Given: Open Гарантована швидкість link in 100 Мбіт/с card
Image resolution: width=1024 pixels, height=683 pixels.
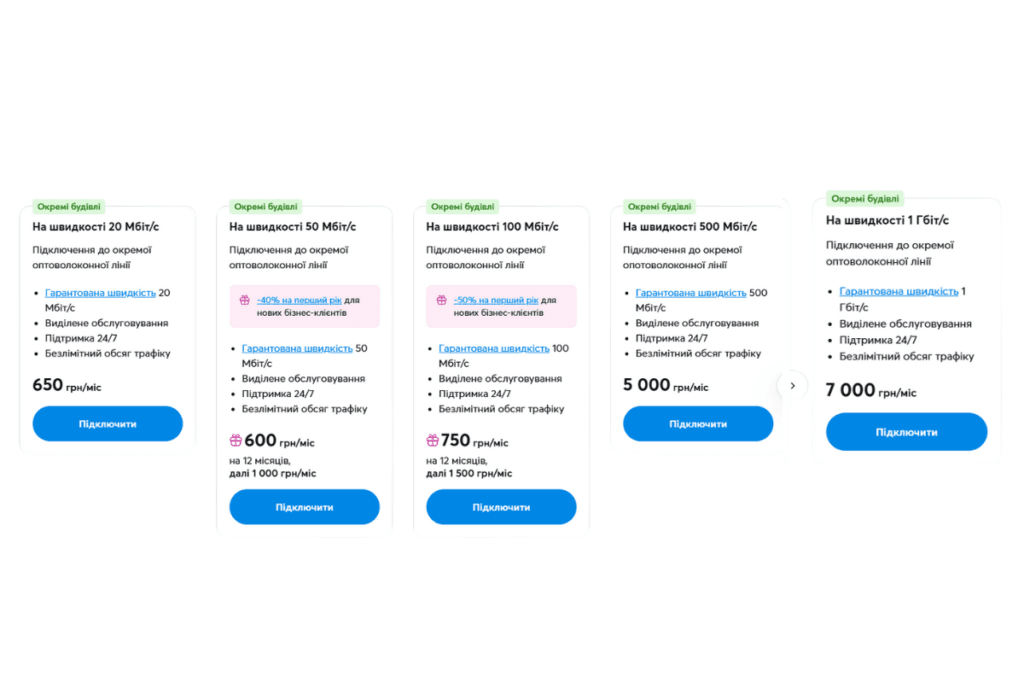Looking at the screenshot, I should point(494,348).
